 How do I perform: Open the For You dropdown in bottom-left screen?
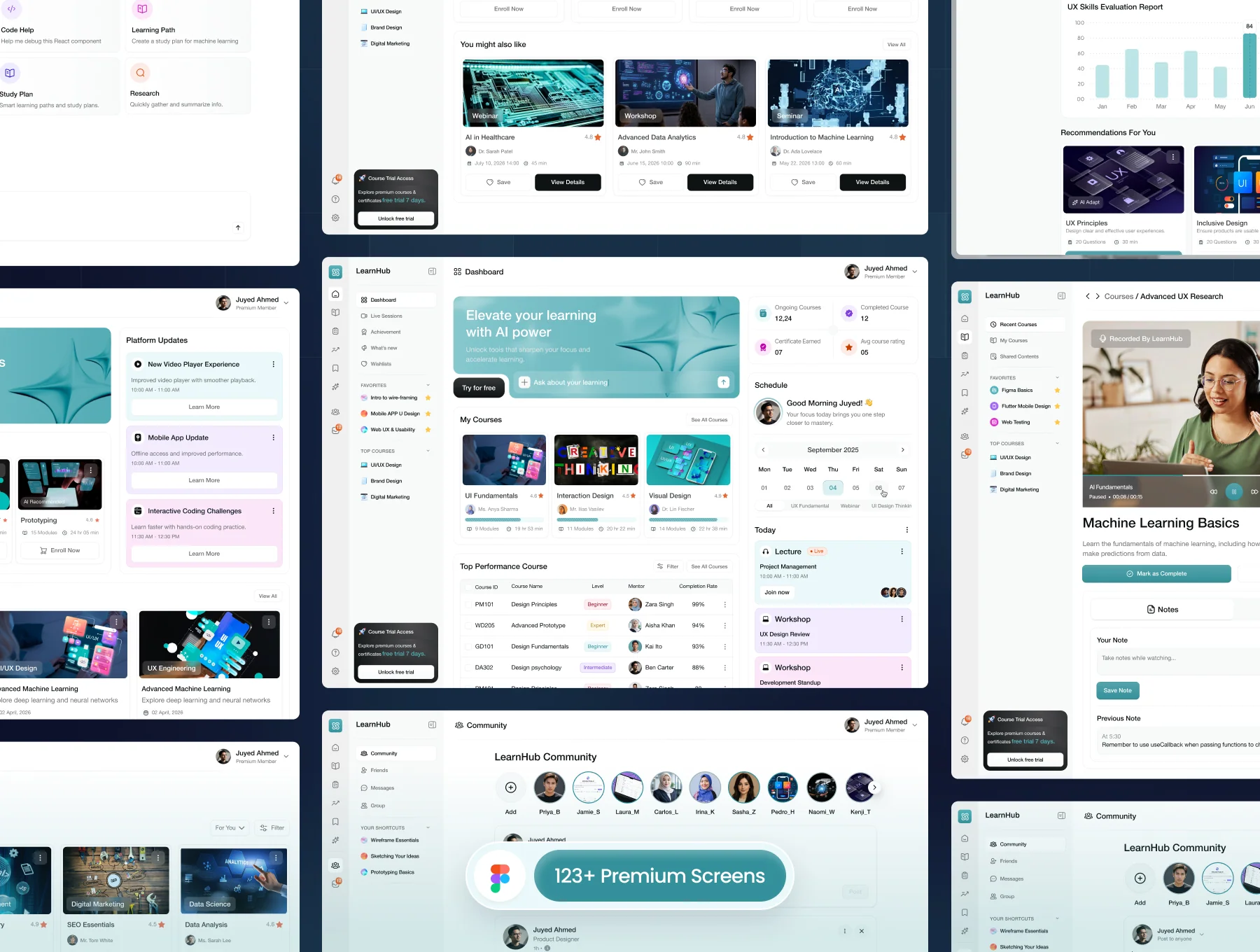(x=230, y=828)
